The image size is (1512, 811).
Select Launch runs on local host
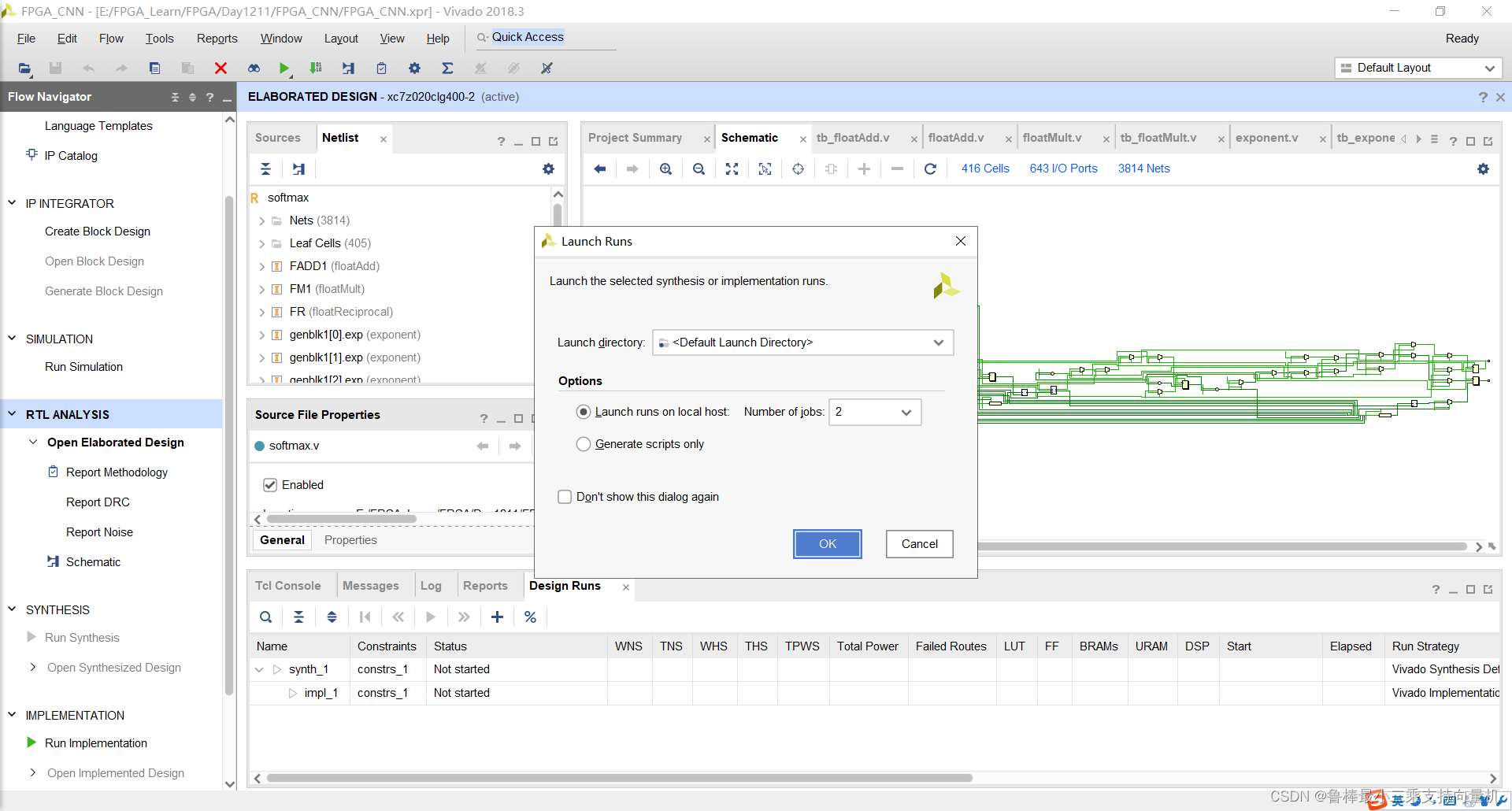584,412
